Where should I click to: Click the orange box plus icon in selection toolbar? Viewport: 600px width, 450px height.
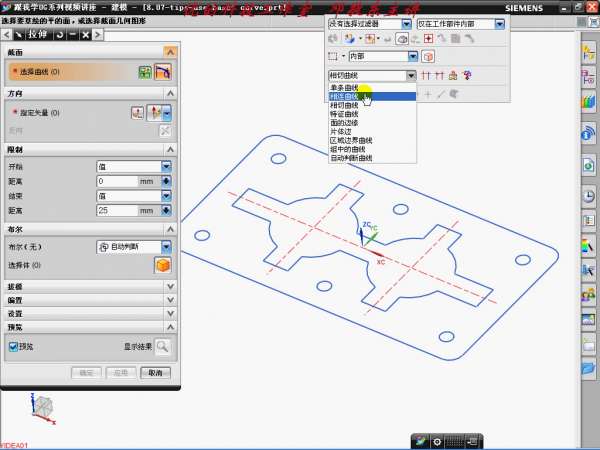[370, 39]
